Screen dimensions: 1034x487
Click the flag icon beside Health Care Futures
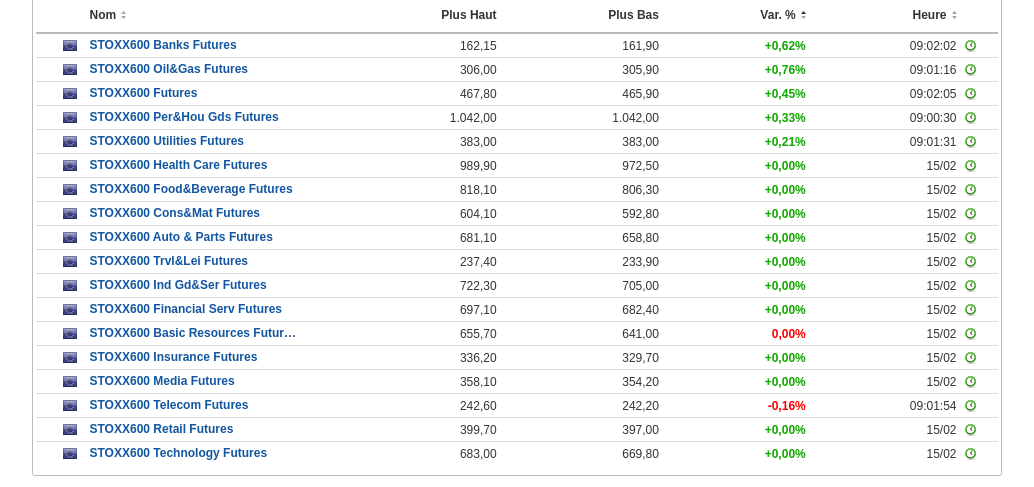point(70,166)
